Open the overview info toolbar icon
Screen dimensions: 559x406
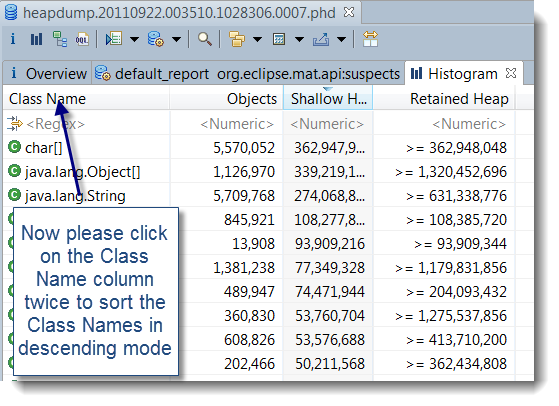(x=13, y=39)
